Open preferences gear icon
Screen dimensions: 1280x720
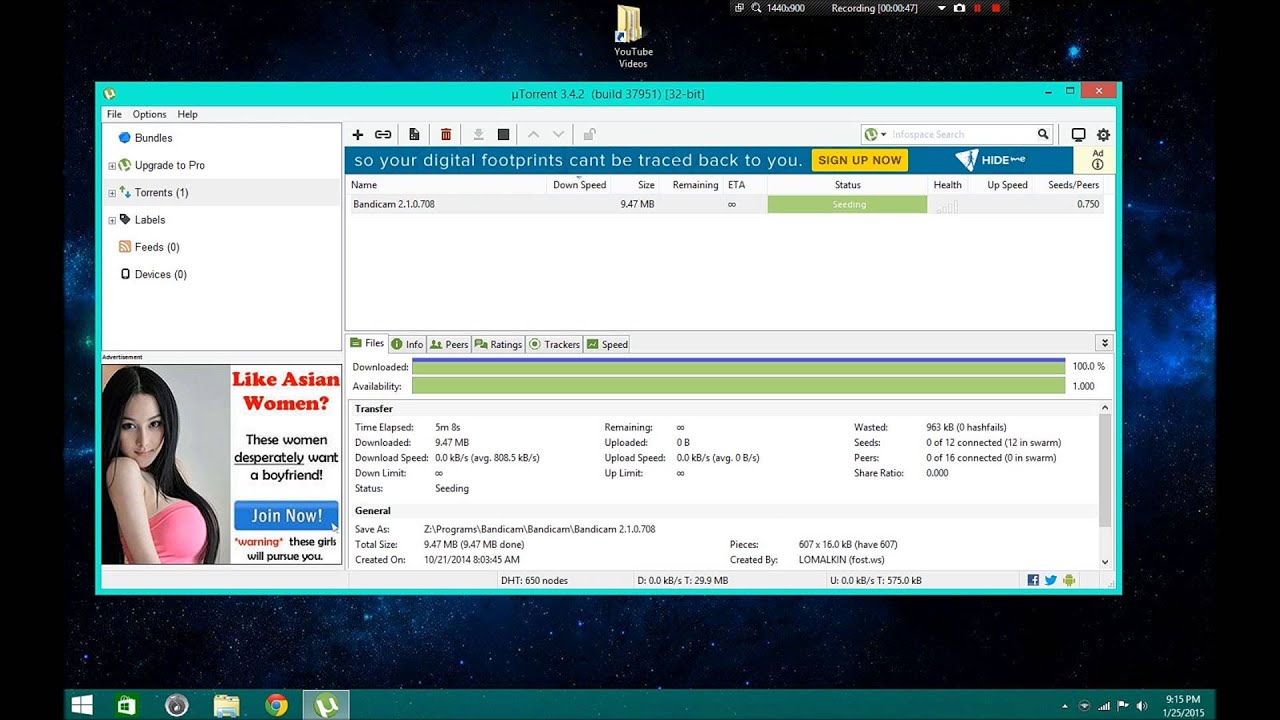(1103, 134)
